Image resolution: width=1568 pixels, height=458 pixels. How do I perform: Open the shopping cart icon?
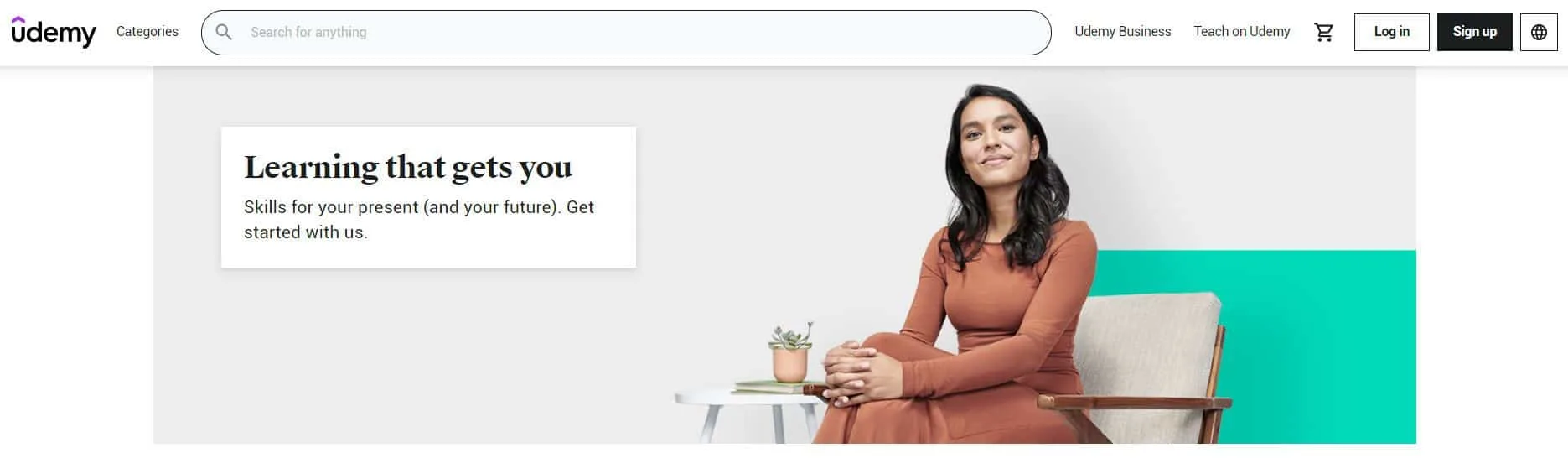pos(1324,33)
